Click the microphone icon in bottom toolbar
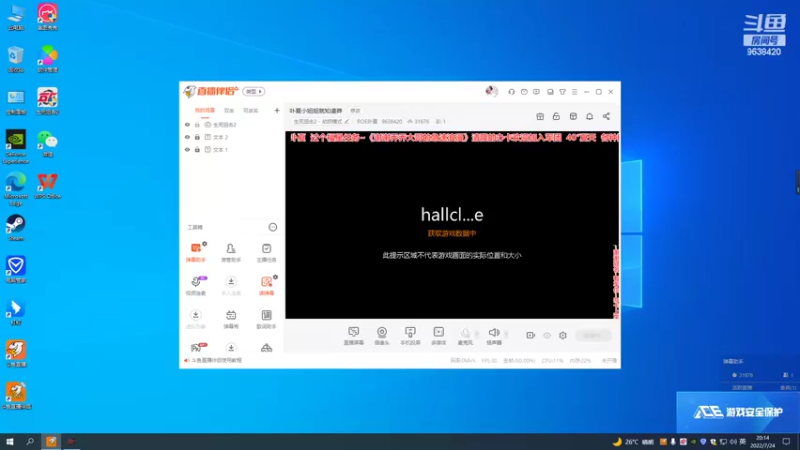Image resolution: width=800 pixels, height=450 pixels. pos(465,333)
